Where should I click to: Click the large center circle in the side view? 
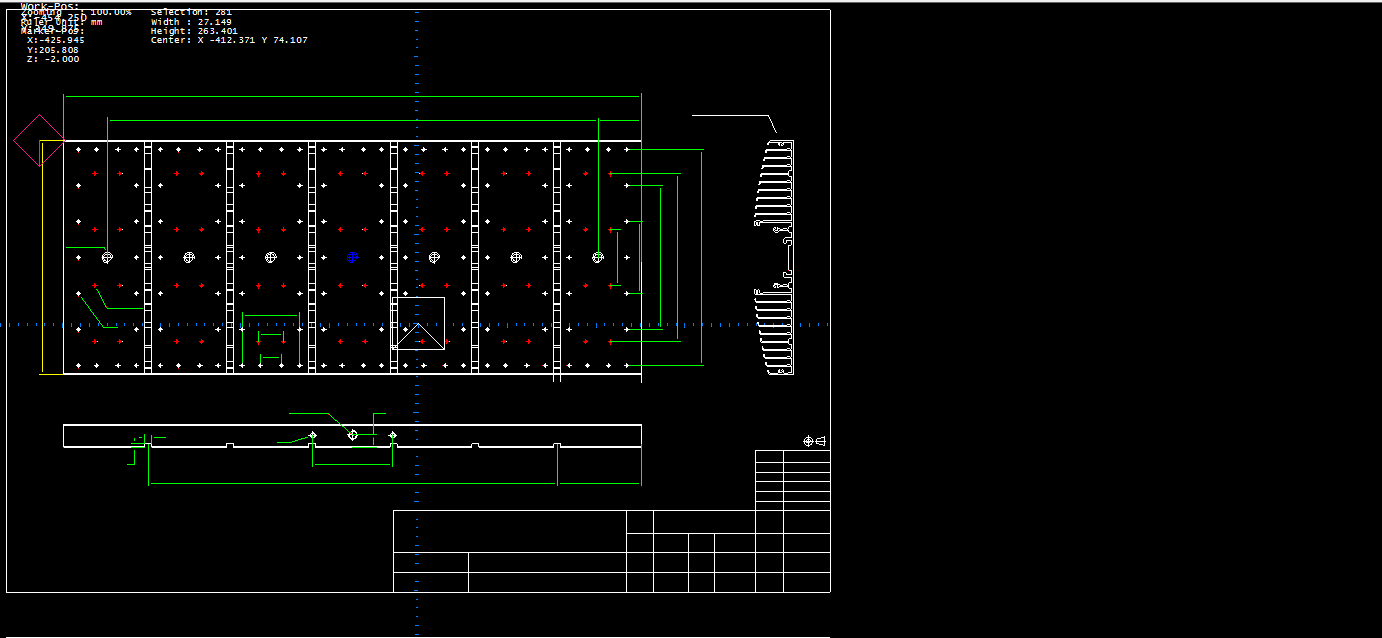[352, 435]
